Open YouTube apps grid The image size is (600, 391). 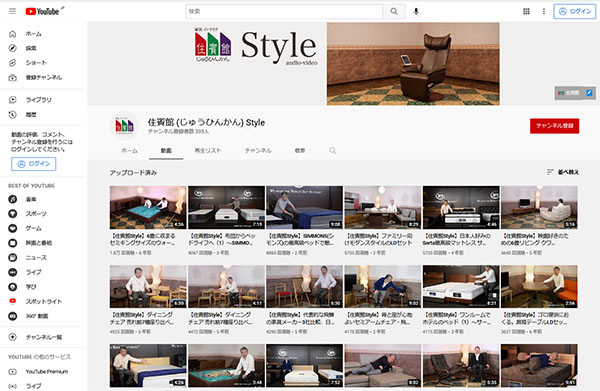(x=526, y=11)
